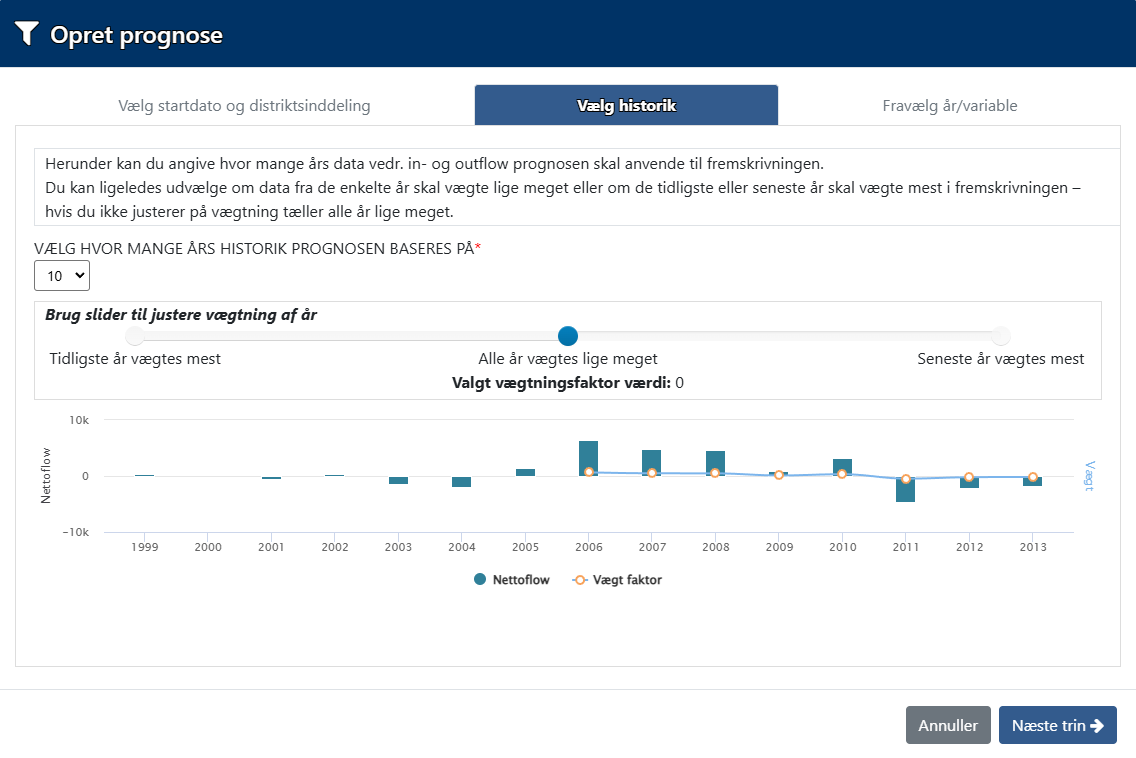Click the blue weighting slider handle
1136x758 pixels.
(x=568, y=336)
